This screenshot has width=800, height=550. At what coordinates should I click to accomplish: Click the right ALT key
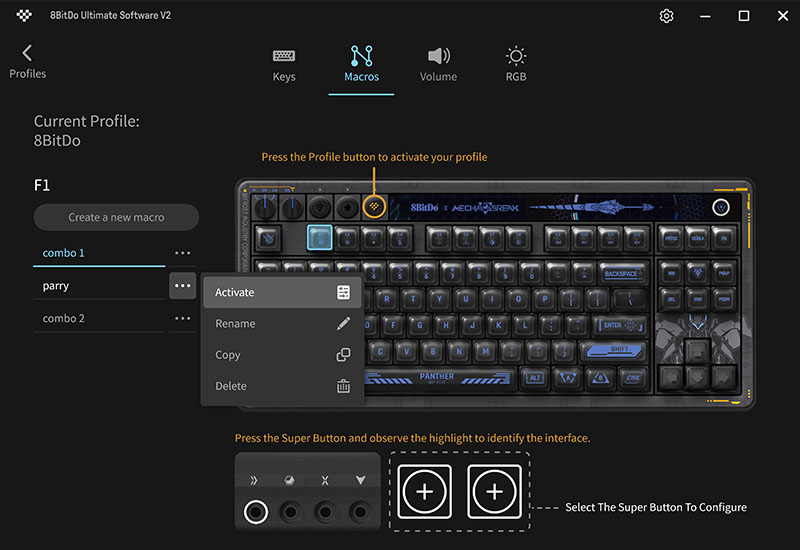point(534,378)
